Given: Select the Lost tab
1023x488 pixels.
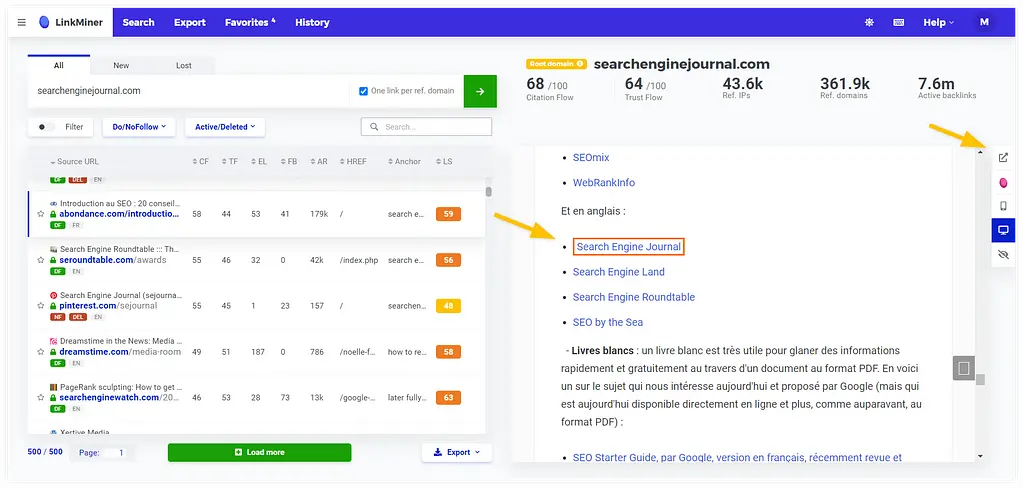Looking at the screenshot, I should pos(183,65).
